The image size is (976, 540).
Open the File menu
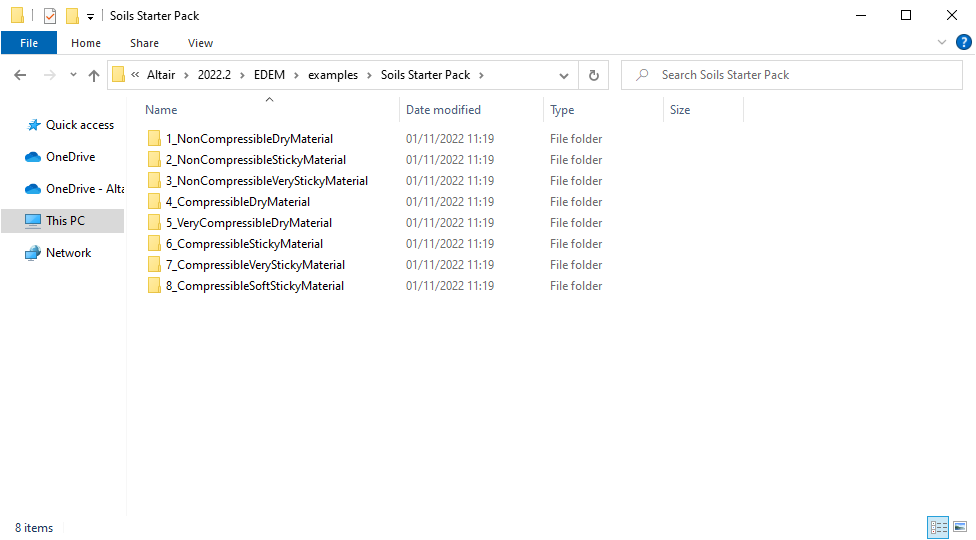(29, 43)
